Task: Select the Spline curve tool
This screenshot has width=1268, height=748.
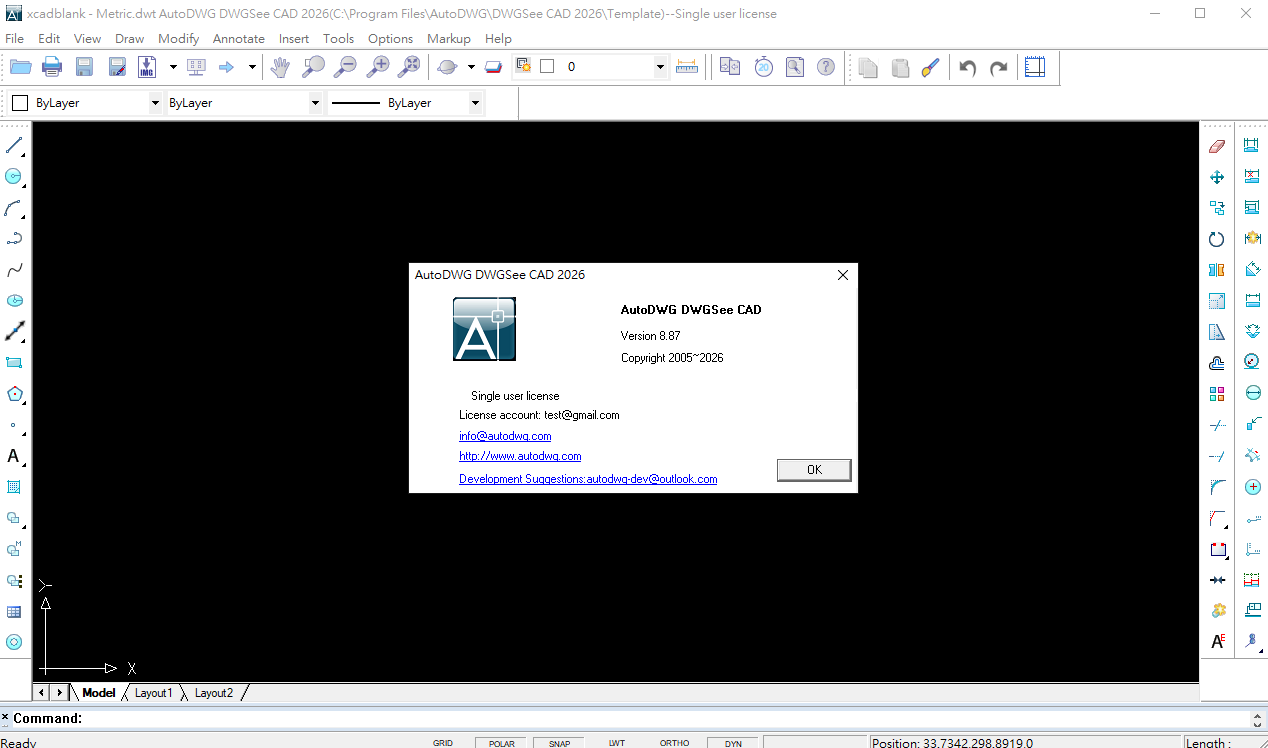Action: [x=14, y=270]
